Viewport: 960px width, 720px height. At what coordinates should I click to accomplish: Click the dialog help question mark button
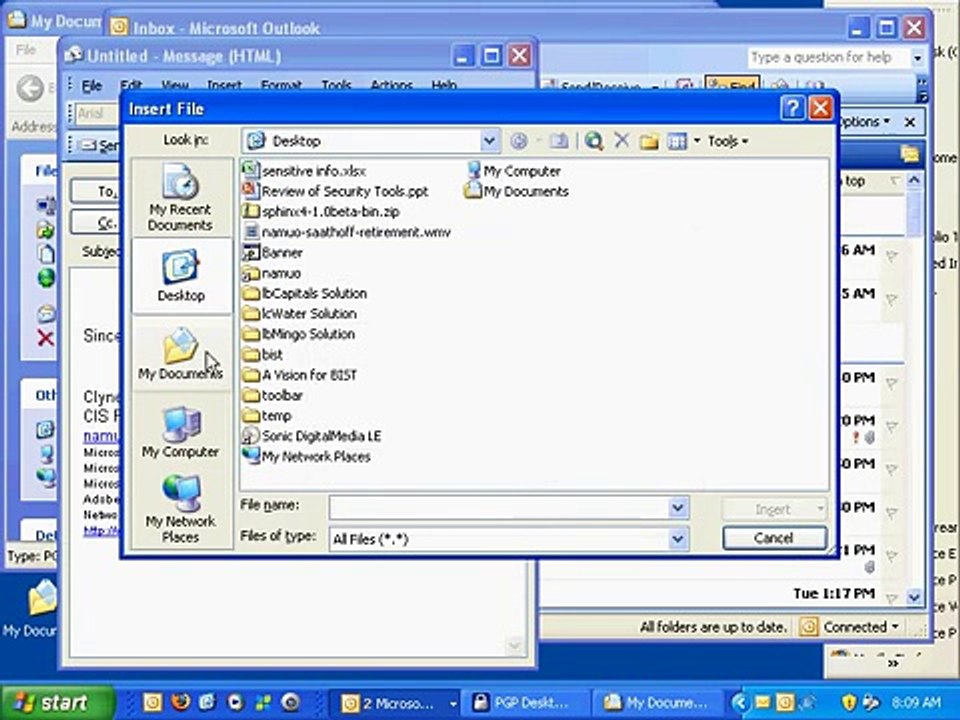[792, 108]
